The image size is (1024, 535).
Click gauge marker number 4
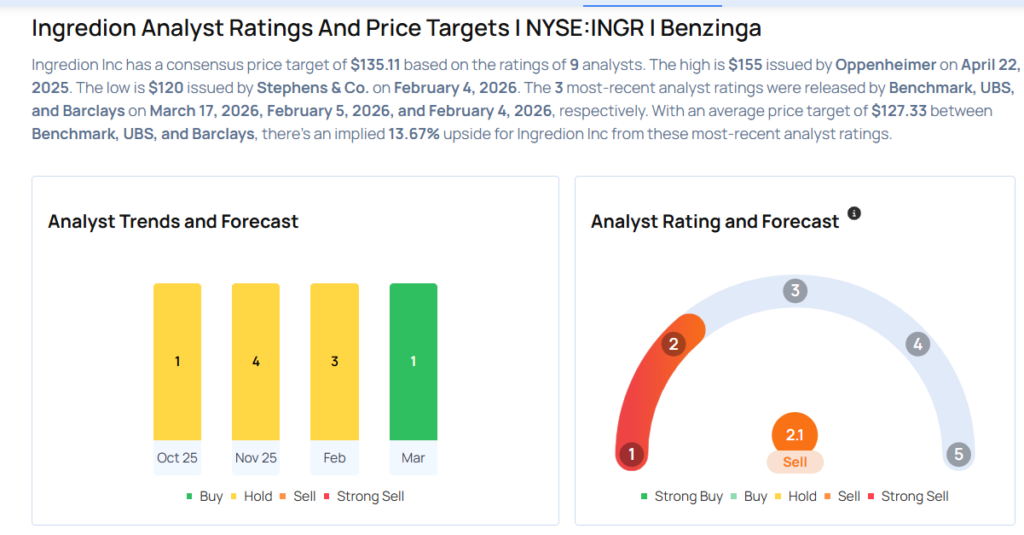click(917, 344)
